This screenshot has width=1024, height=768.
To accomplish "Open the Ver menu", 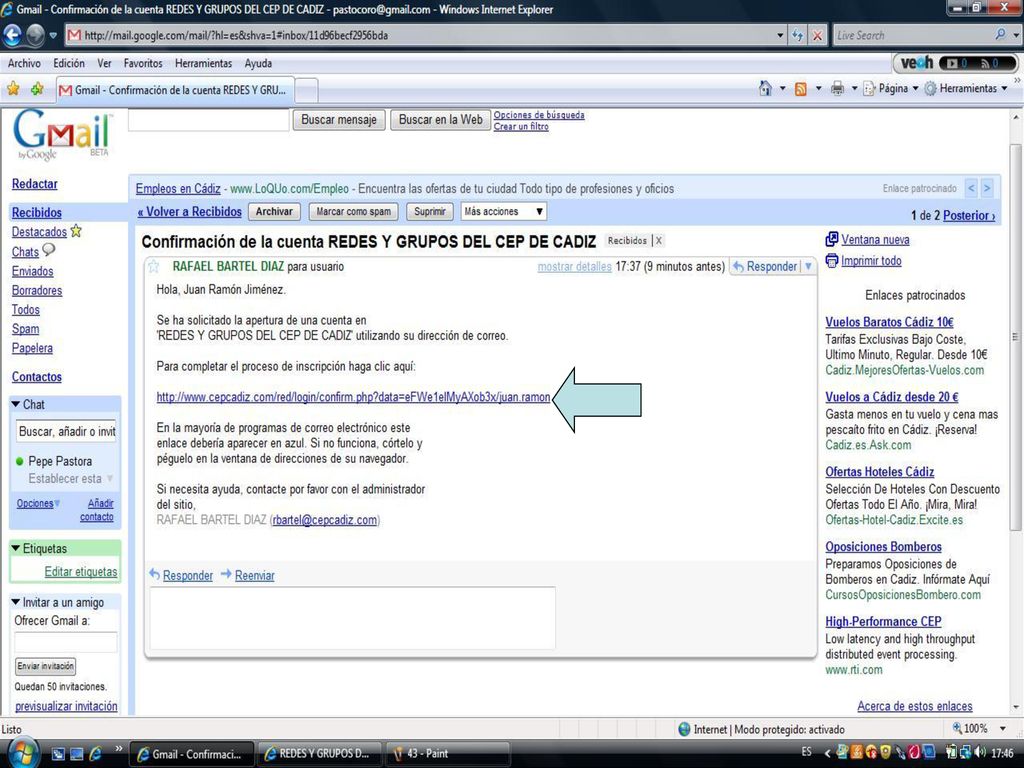I will (104, 63).
